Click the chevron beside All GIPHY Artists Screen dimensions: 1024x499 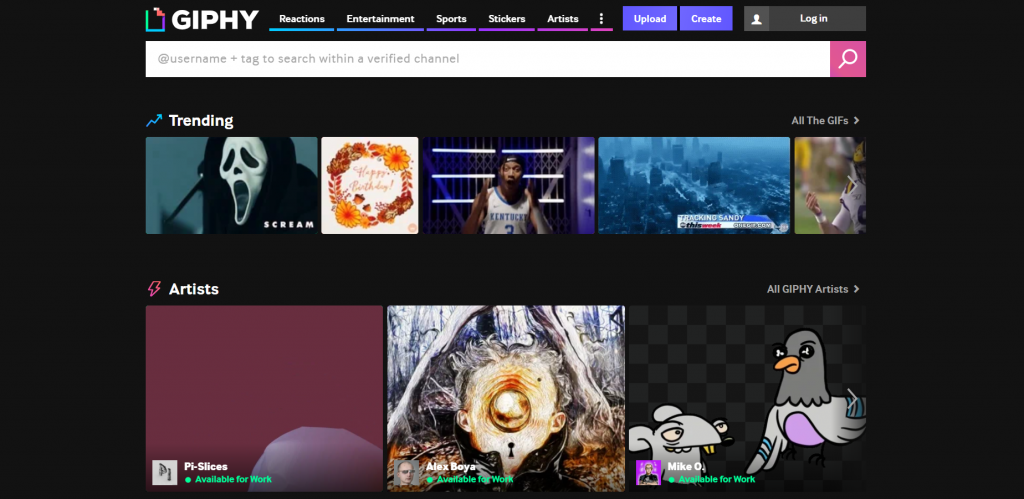pyautogui.click(x=856, y=289)
